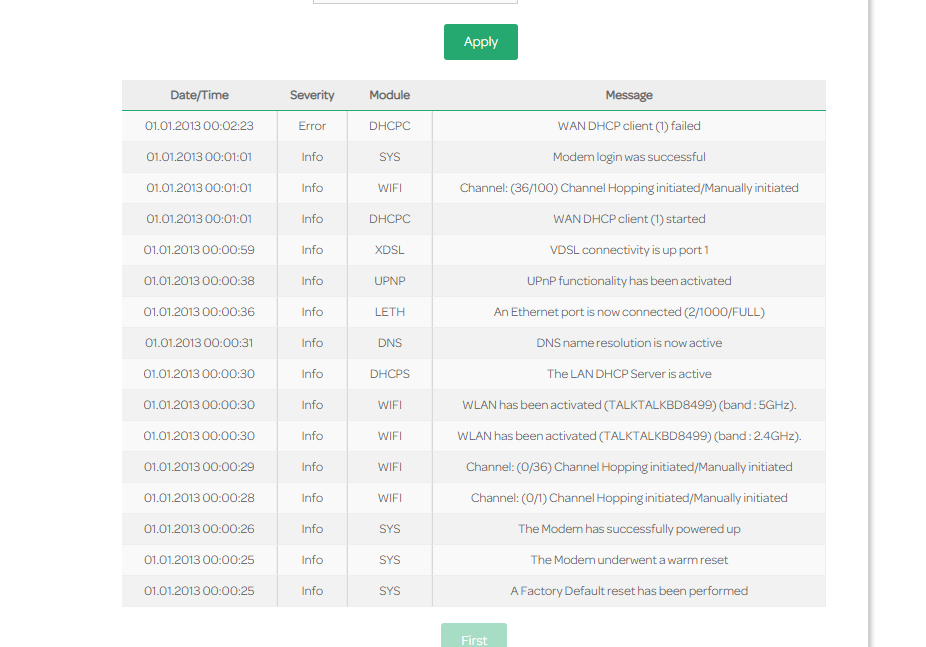
Task: Select the 'Modem login was successful' message
Action: point(629,157)
